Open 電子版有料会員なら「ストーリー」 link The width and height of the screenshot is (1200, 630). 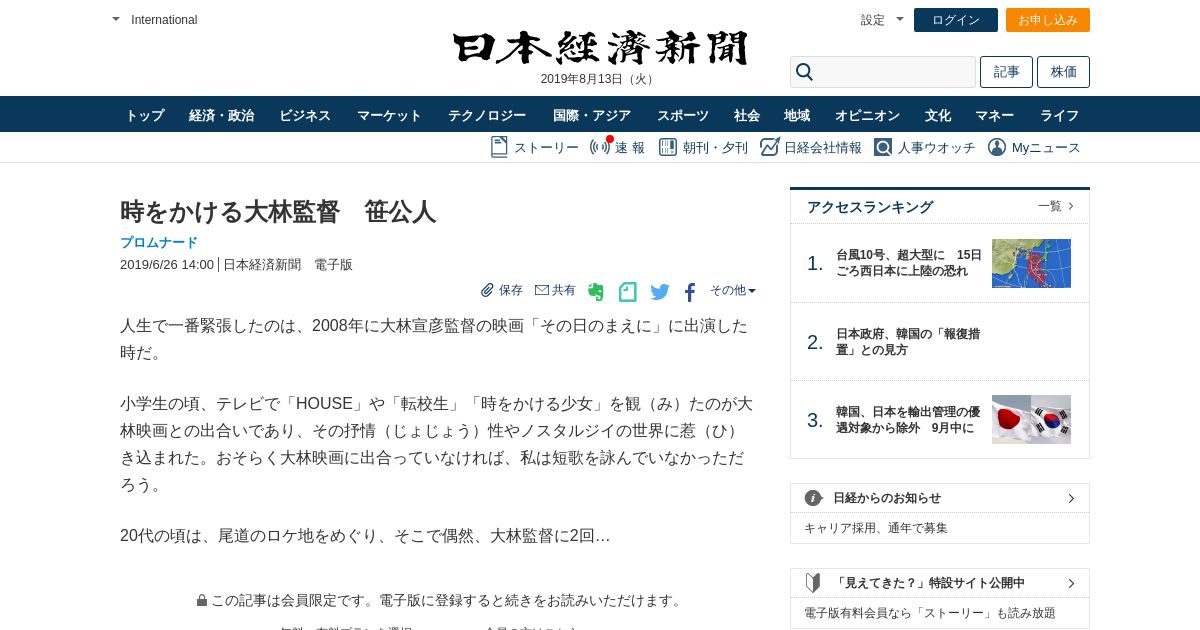[930, 613]
